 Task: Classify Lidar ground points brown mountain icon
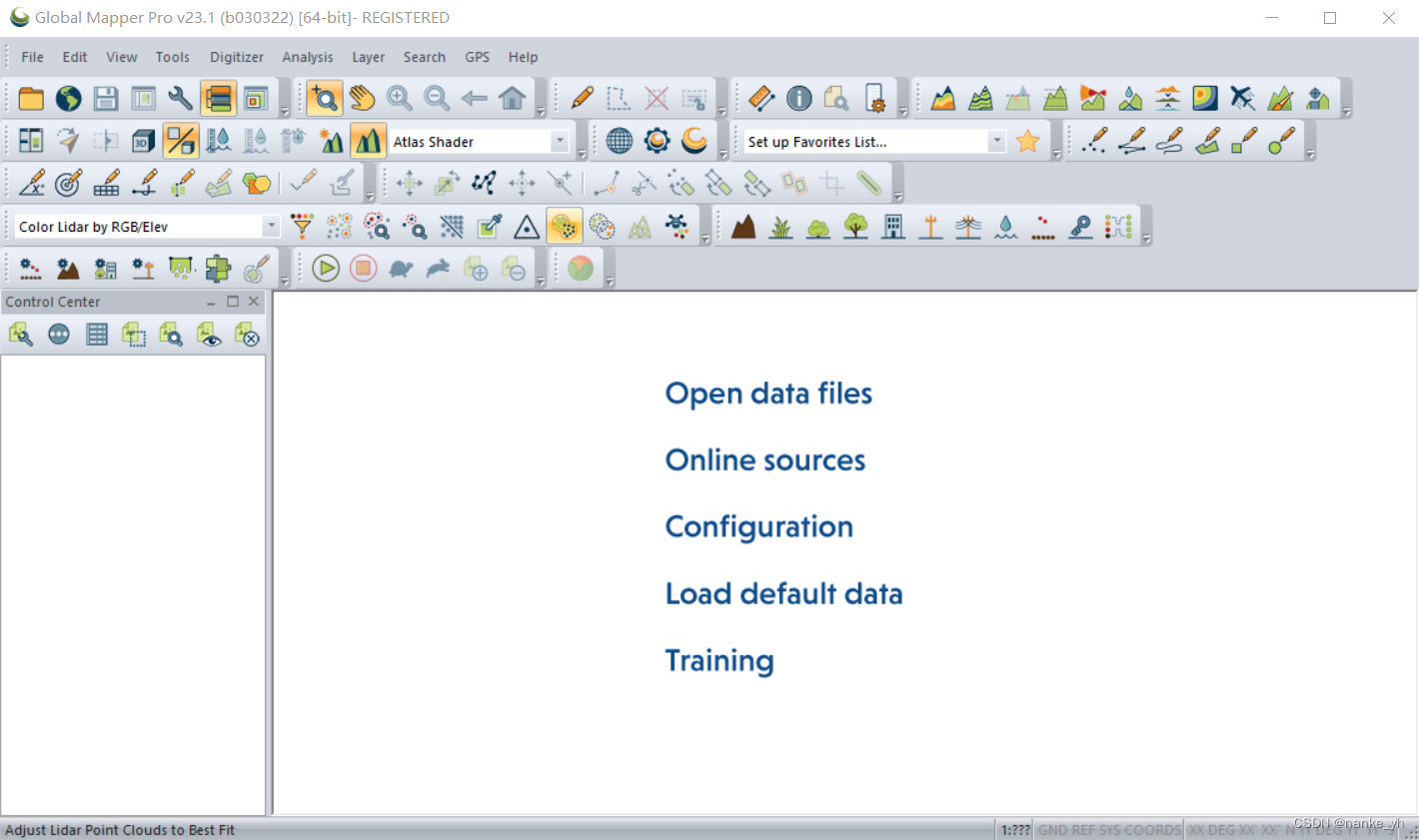[743, 227]
